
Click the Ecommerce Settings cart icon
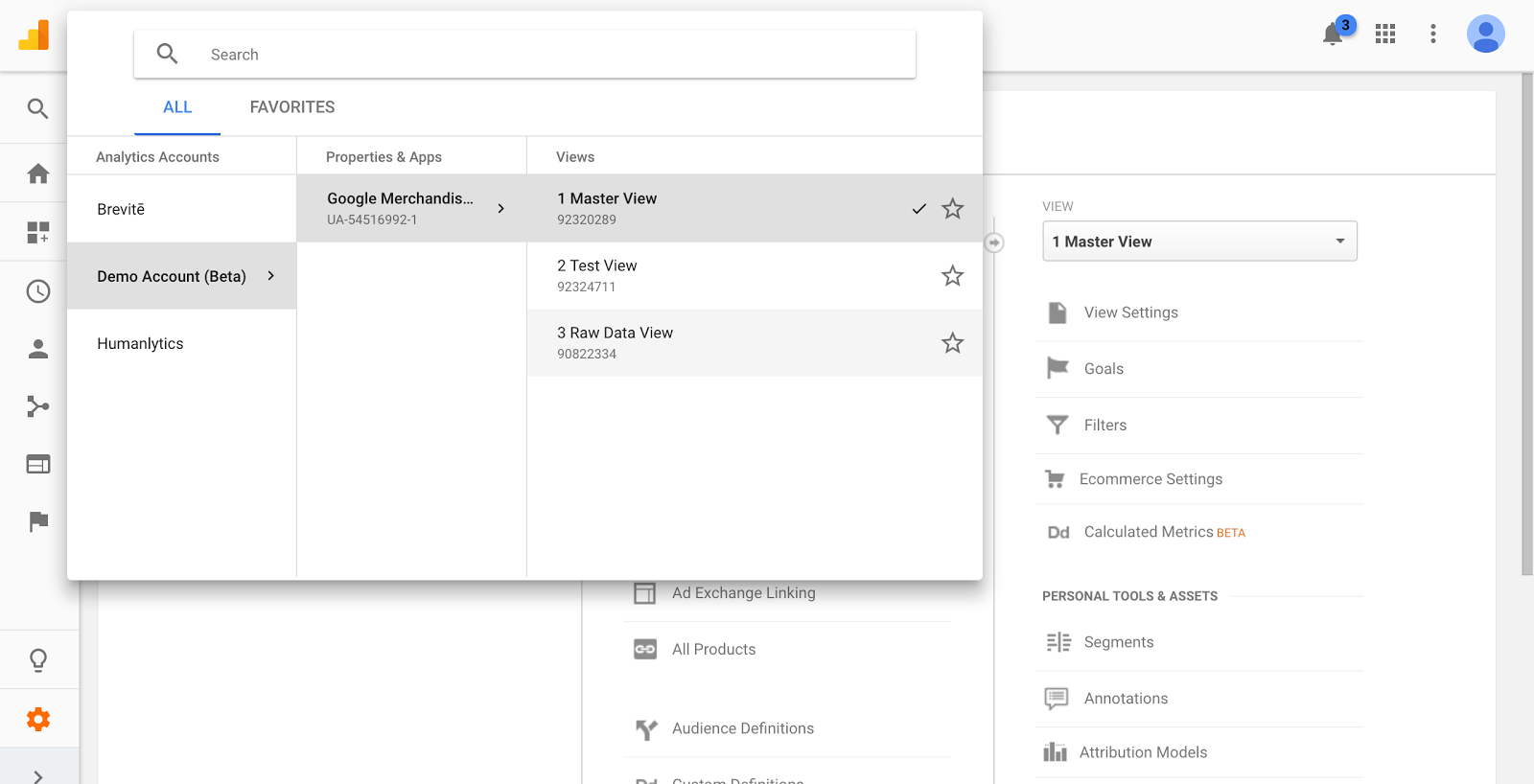[x=1055, y=479]
